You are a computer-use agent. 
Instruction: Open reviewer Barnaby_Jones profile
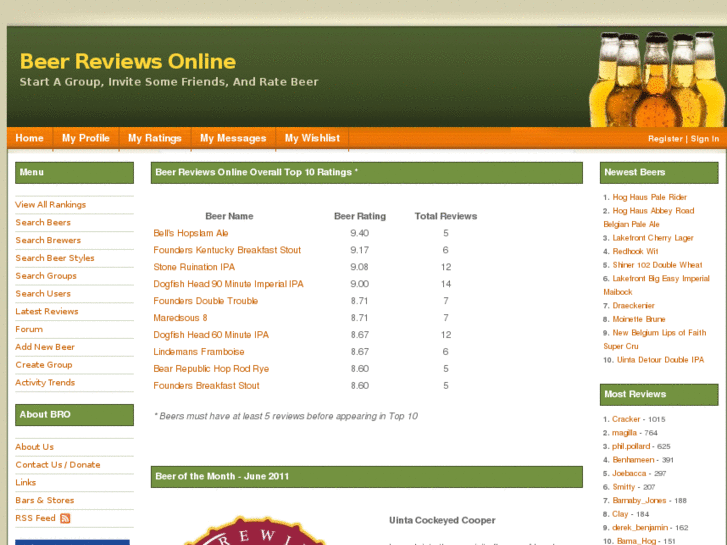(x=639, y=500)
